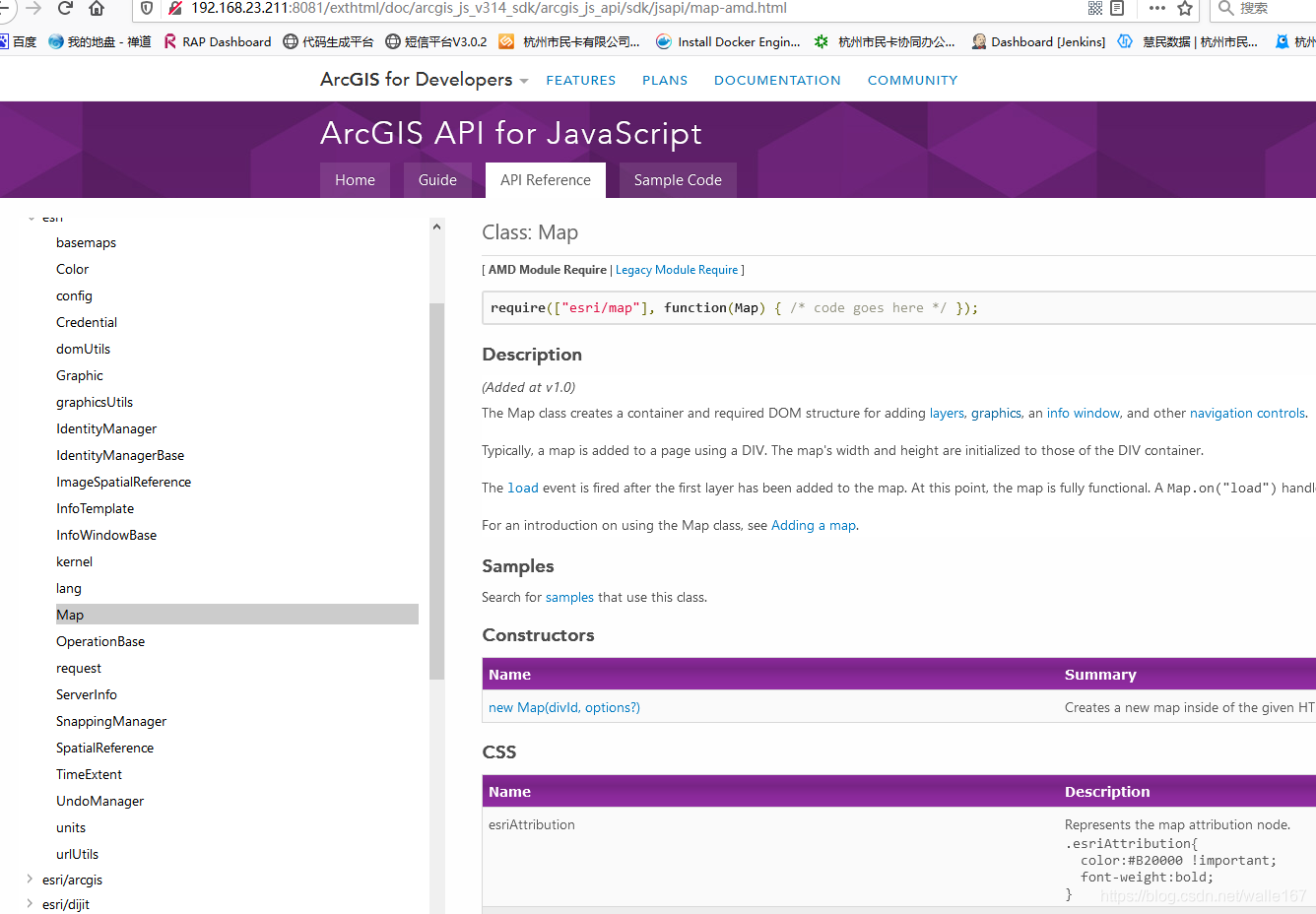The height and width of the screenshot is (914, 1316).
Task: Open the Install Docker Engine bookmark
Action: [728, 41]
